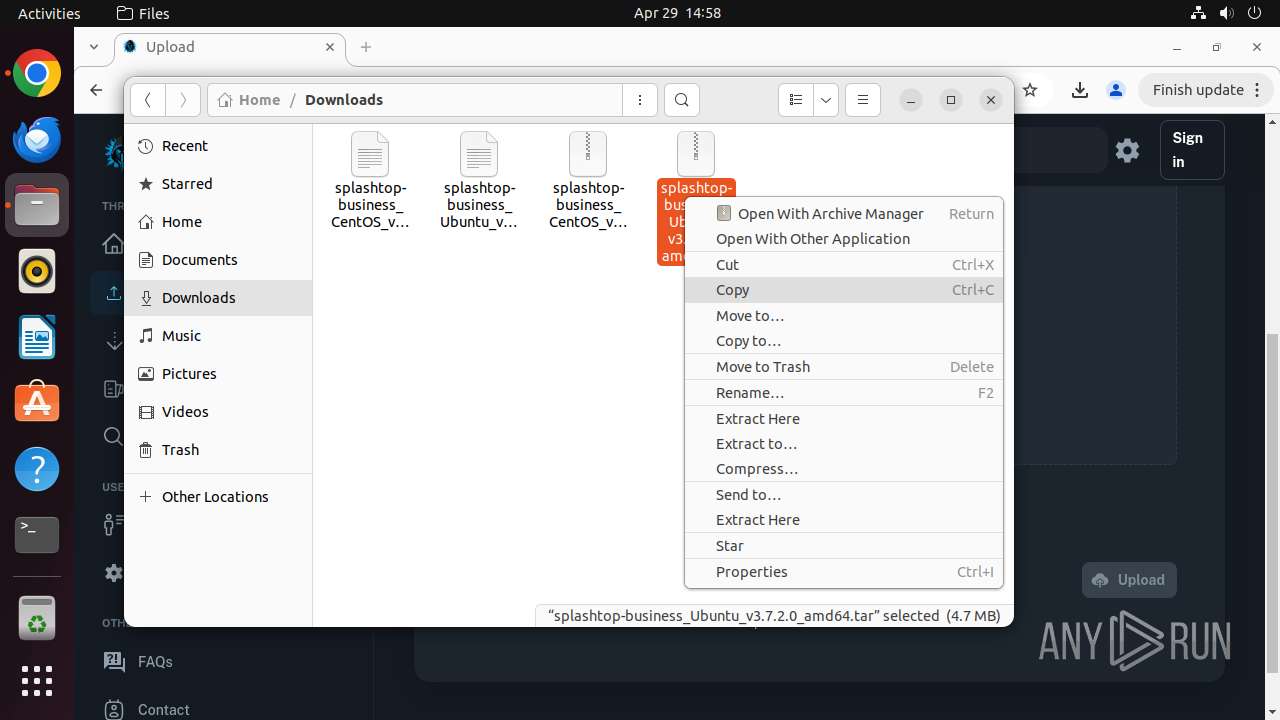The height and width of the screenshot is (720, 1280).
Task: Select Move to Trash
Action: (844, 367)
